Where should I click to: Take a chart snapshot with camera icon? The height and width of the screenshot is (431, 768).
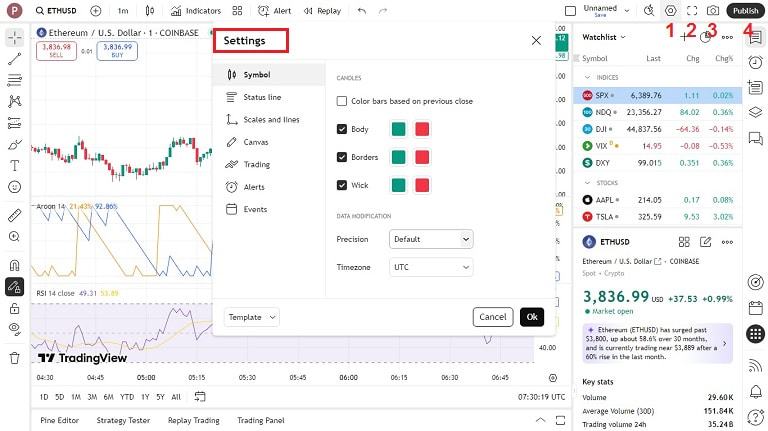pos(713,11)
